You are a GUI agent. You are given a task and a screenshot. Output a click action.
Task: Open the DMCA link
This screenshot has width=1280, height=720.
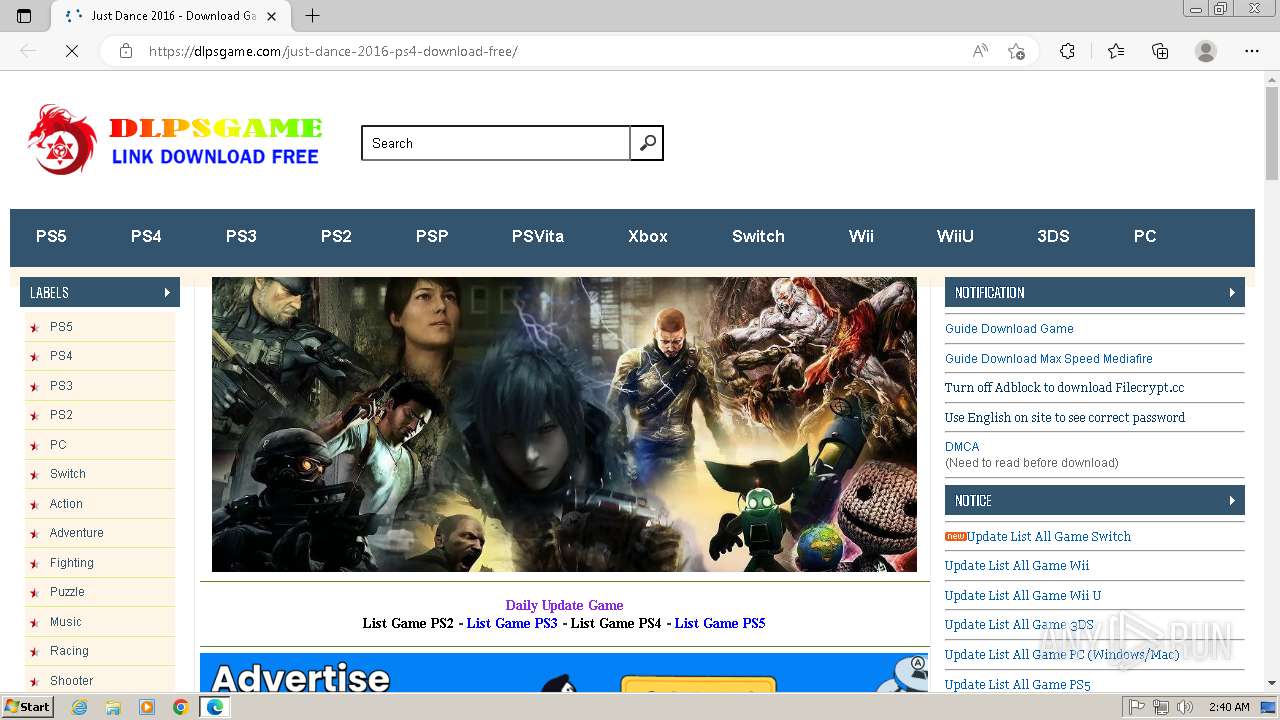[x=962, y=447]
